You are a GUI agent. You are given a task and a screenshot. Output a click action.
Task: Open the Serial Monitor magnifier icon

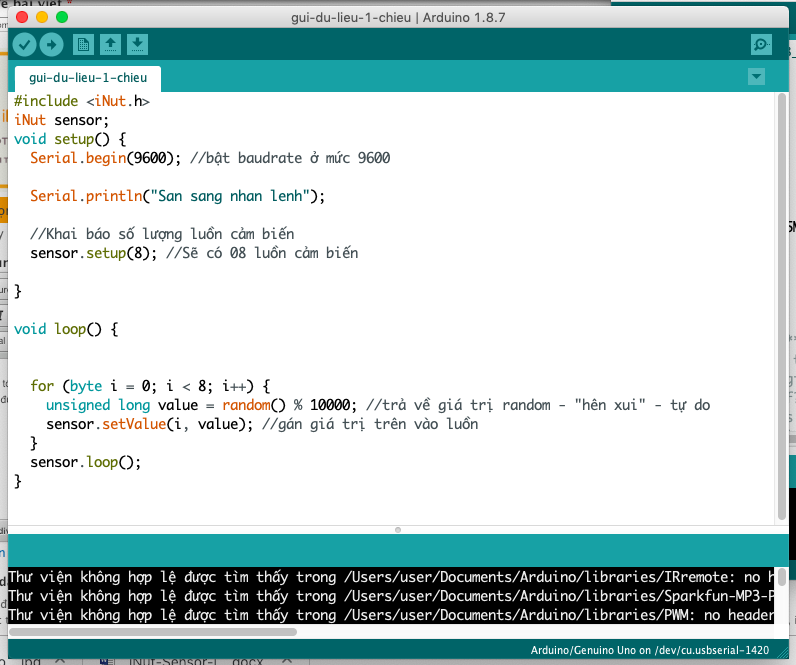(761, 44)
